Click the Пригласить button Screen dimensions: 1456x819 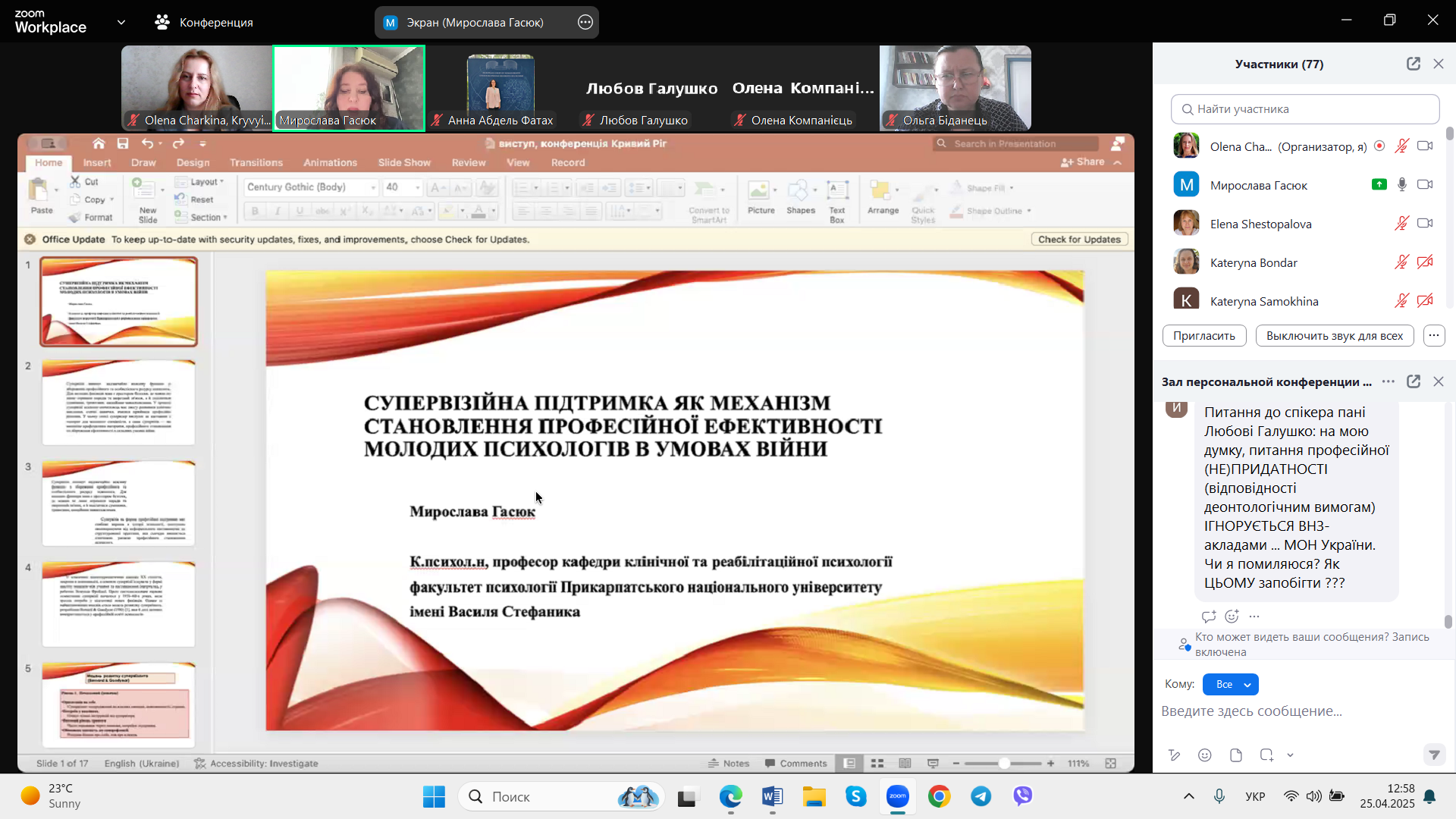coord(1203,335)
